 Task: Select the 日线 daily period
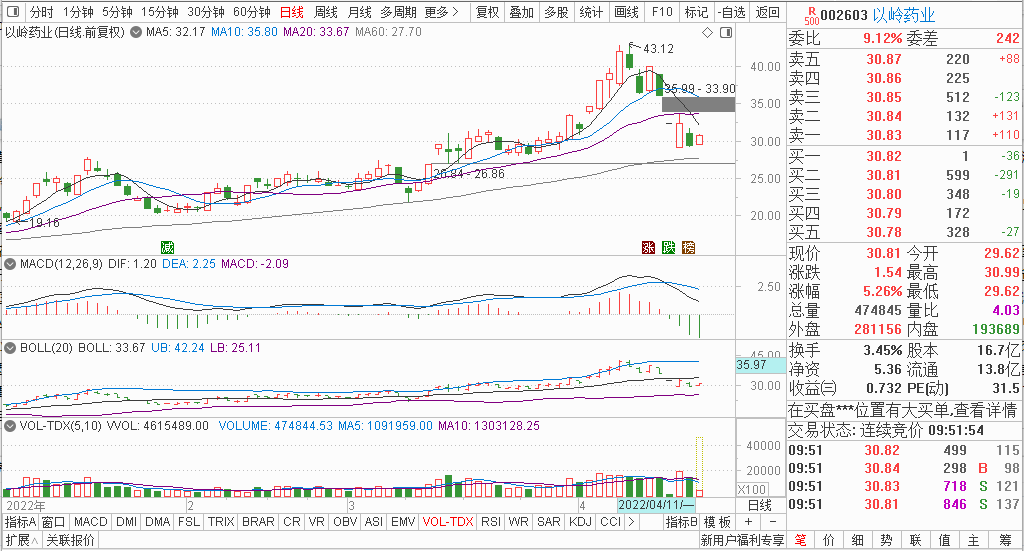pos(292,12)
